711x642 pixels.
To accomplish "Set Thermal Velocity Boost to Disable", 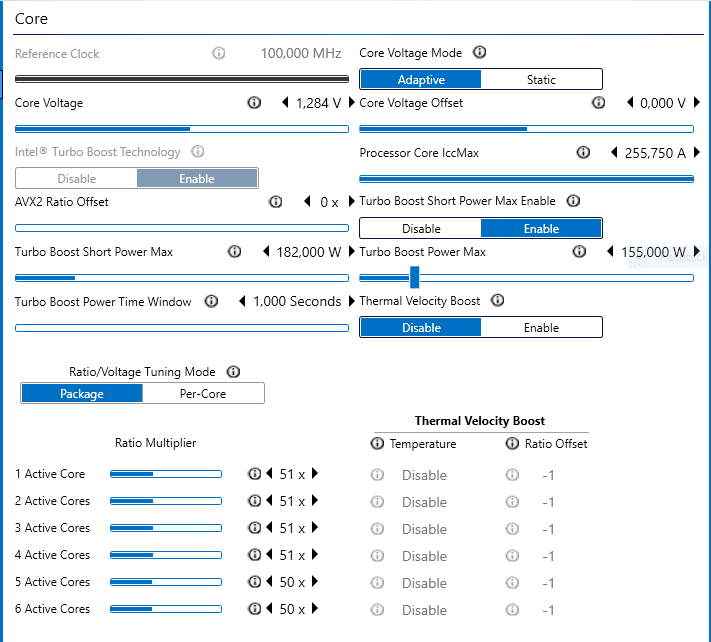I will (x=421, y=327).
